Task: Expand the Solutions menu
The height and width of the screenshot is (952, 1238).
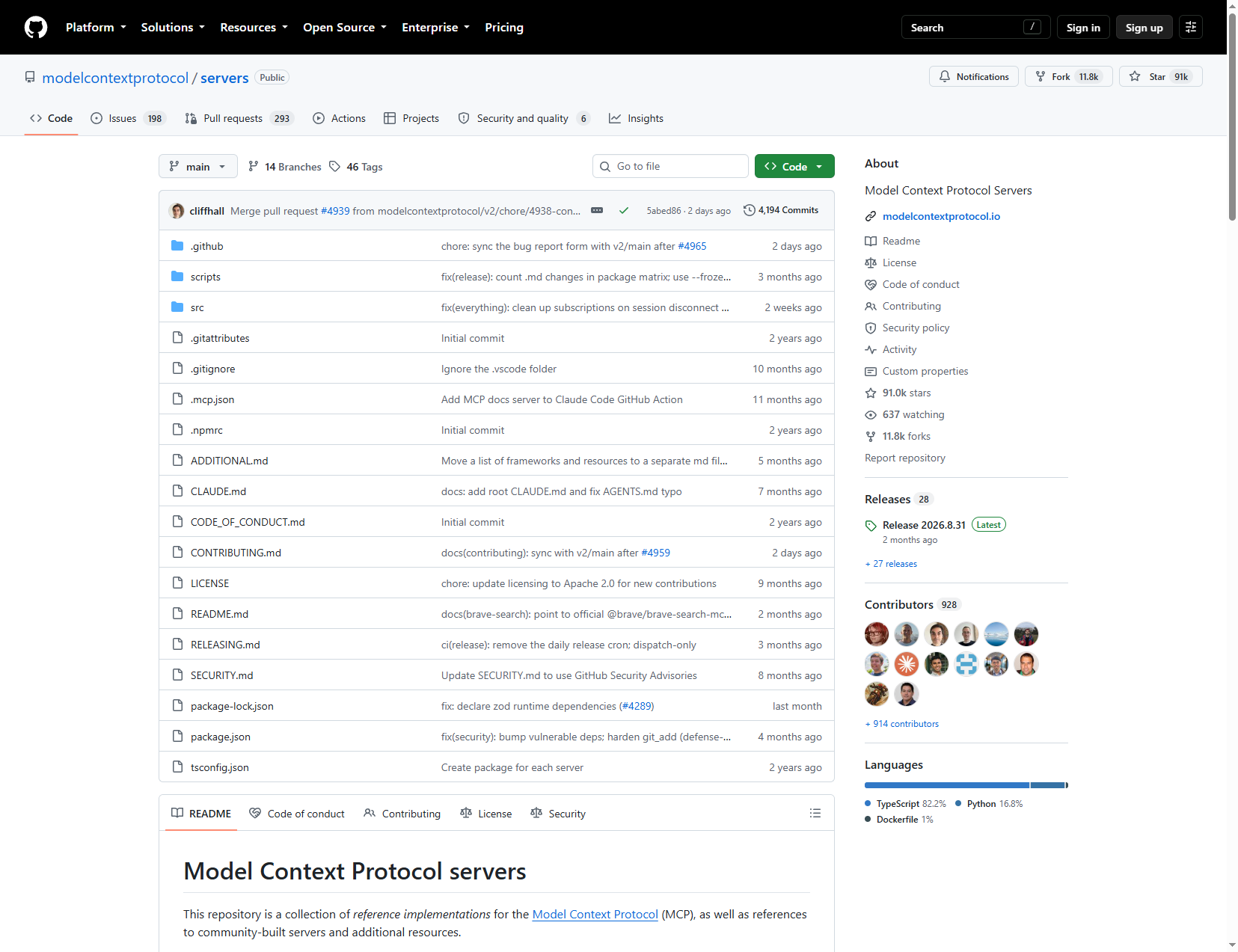Action: 173,28
